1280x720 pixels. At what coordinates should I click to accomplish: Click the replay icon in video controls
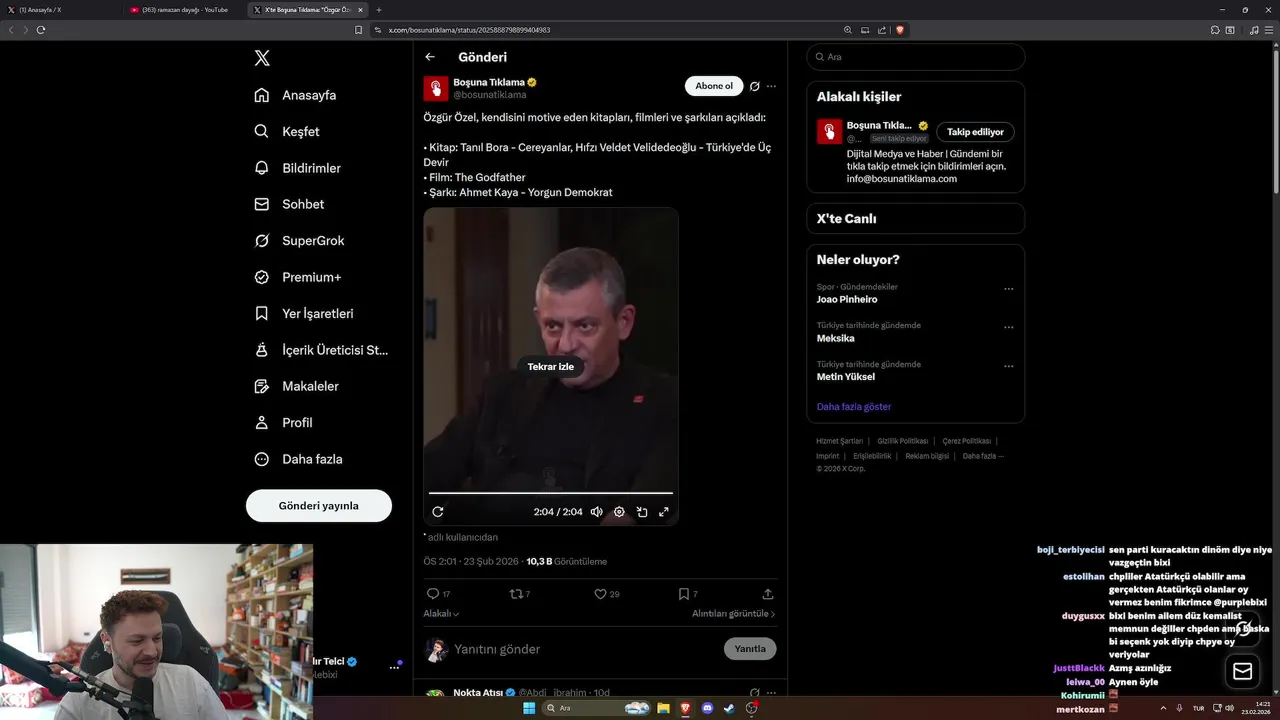point(438,512)
